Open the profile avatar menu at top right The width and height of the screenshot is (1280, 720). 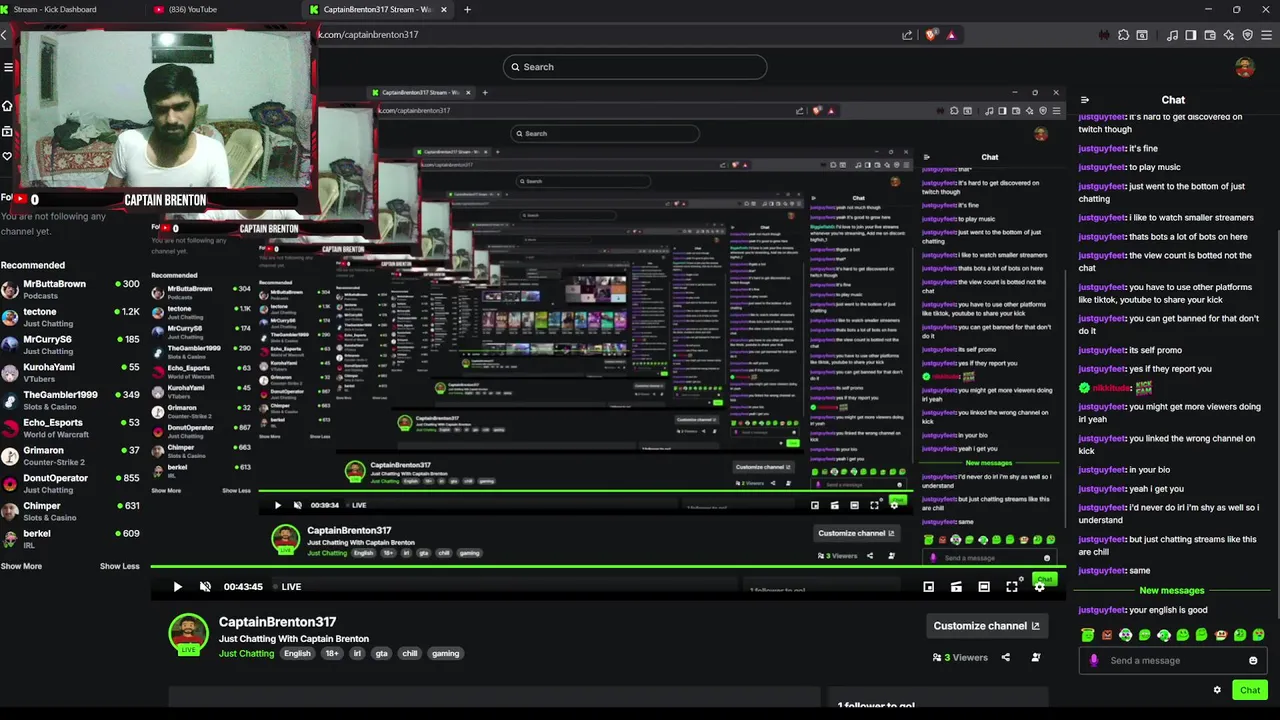pyautogui.click(x=1245, y=67)
